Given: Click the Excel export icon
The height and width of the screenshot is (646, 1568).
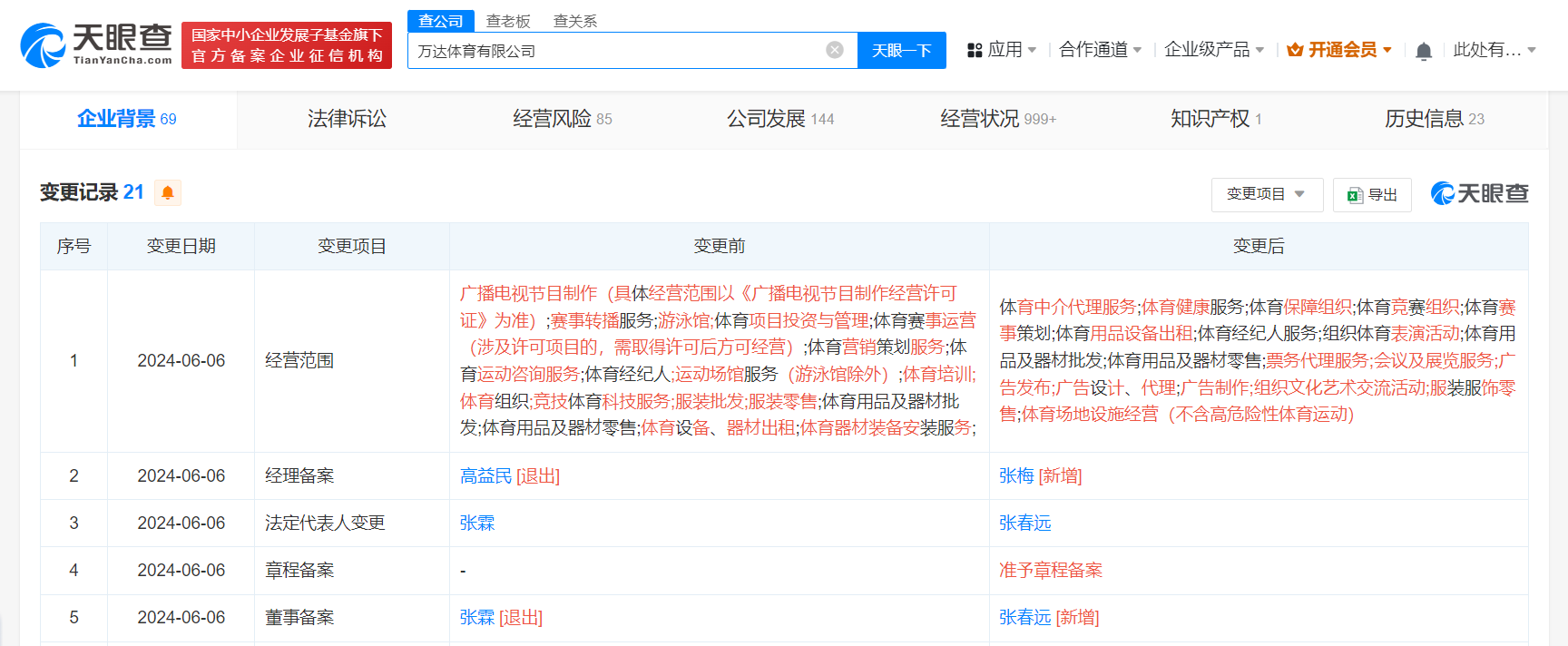Looking at the screenshot, I should [x=1356, y=195].
